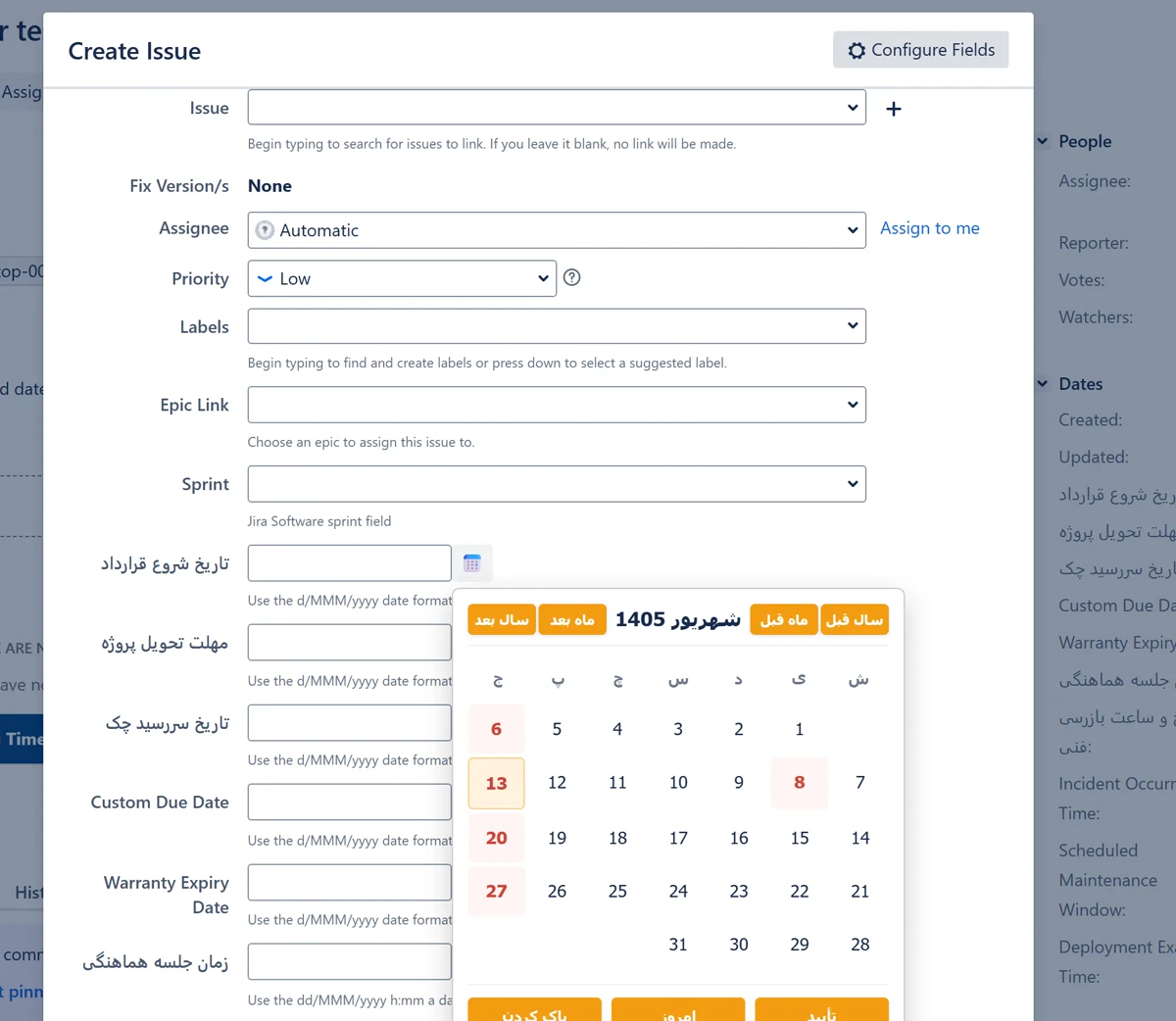Click the Custom Due Date input field
Screen dimensions: 1176x1021
coord(350,802)
